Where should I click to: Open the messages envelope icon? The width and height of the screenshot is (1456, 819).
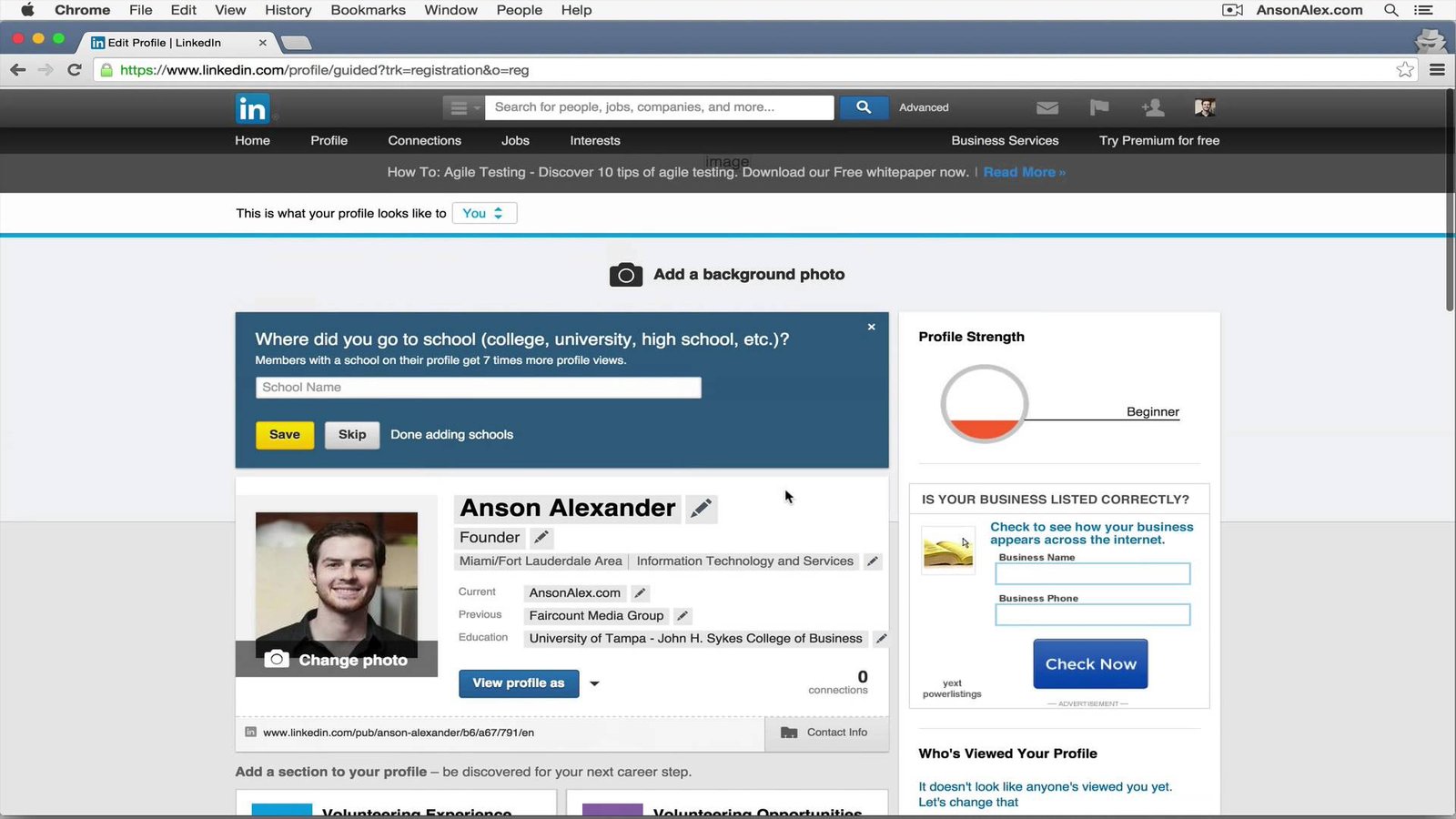pyautogui.click(x=1047, y=107)
